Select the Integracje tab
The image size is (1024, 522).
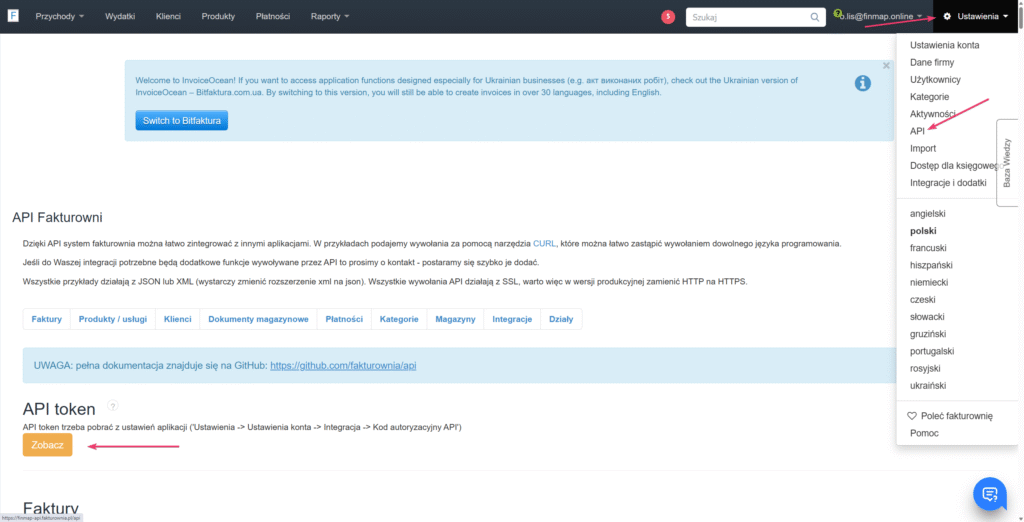tap(512, 319)
